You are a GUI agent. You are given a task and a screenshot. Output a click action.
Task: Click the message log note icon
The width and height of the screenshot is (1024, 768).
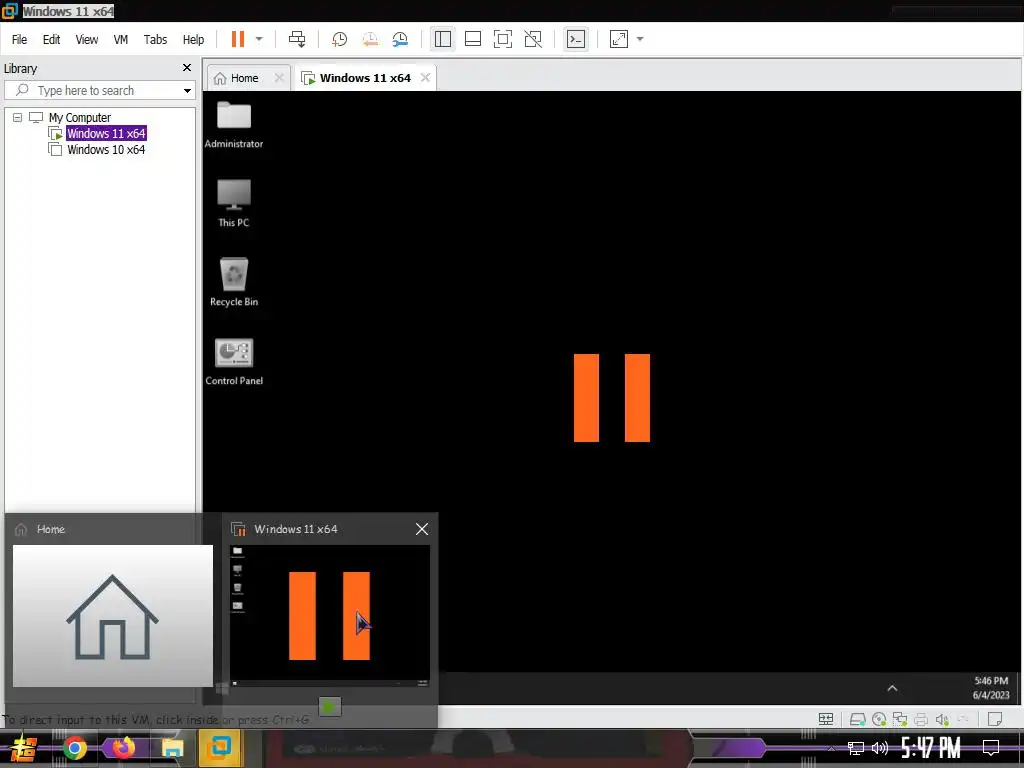click(995, 719)
